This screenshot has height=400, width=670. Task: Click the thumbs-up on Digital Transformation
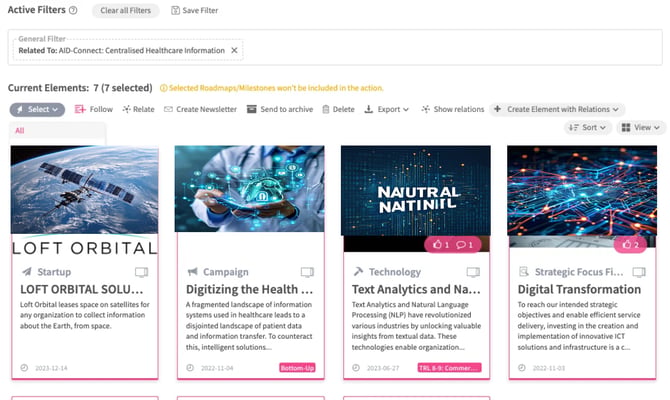point(630,244)
